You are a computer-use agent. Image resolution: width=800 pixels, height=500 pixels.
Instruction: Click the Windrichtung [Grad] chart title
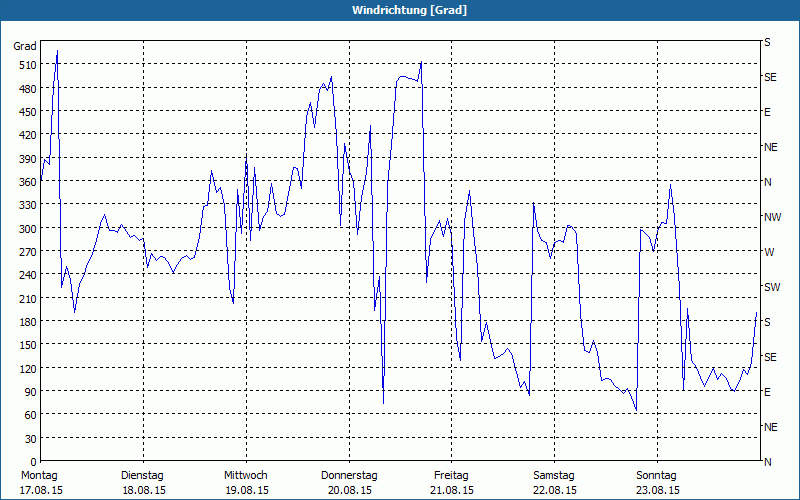pyautogui.click(x=409, y=10)
